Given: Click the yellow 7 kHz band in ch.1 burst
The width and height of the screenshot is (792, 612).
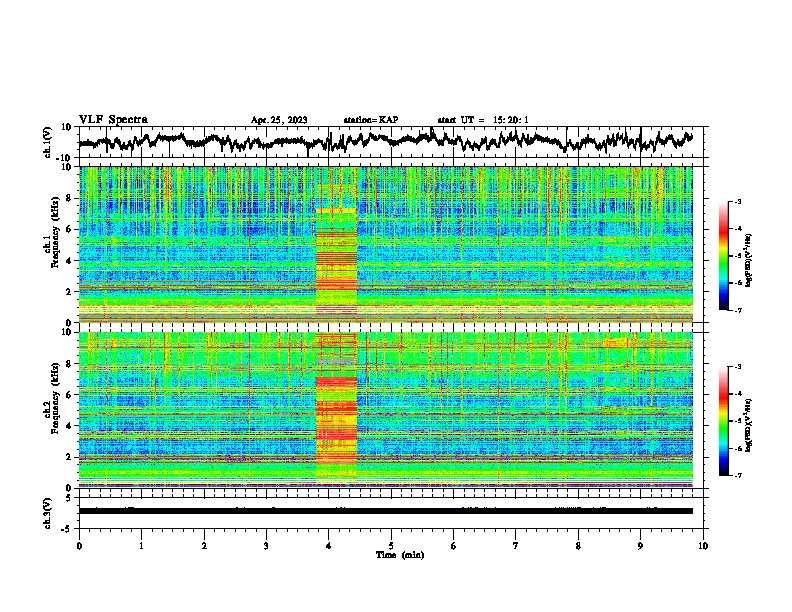Looking at the screenshot, I should pyautogui.click(x=336, y=210).
